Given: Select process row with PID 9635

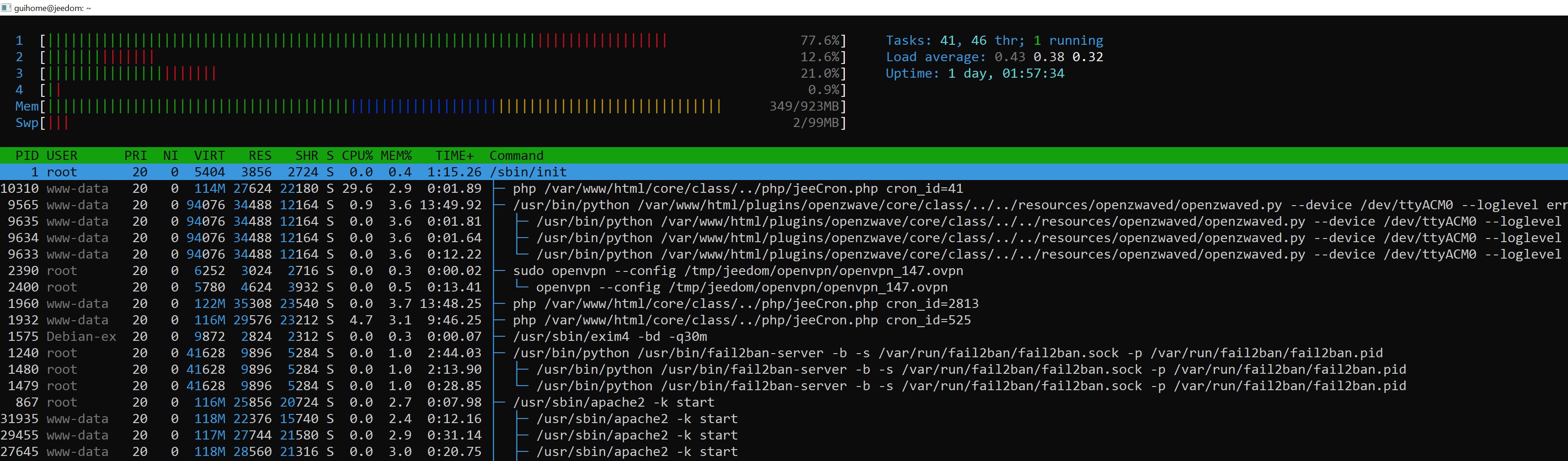Looking at the screenshot, I should pyautogui.click(x=784, y=222).
